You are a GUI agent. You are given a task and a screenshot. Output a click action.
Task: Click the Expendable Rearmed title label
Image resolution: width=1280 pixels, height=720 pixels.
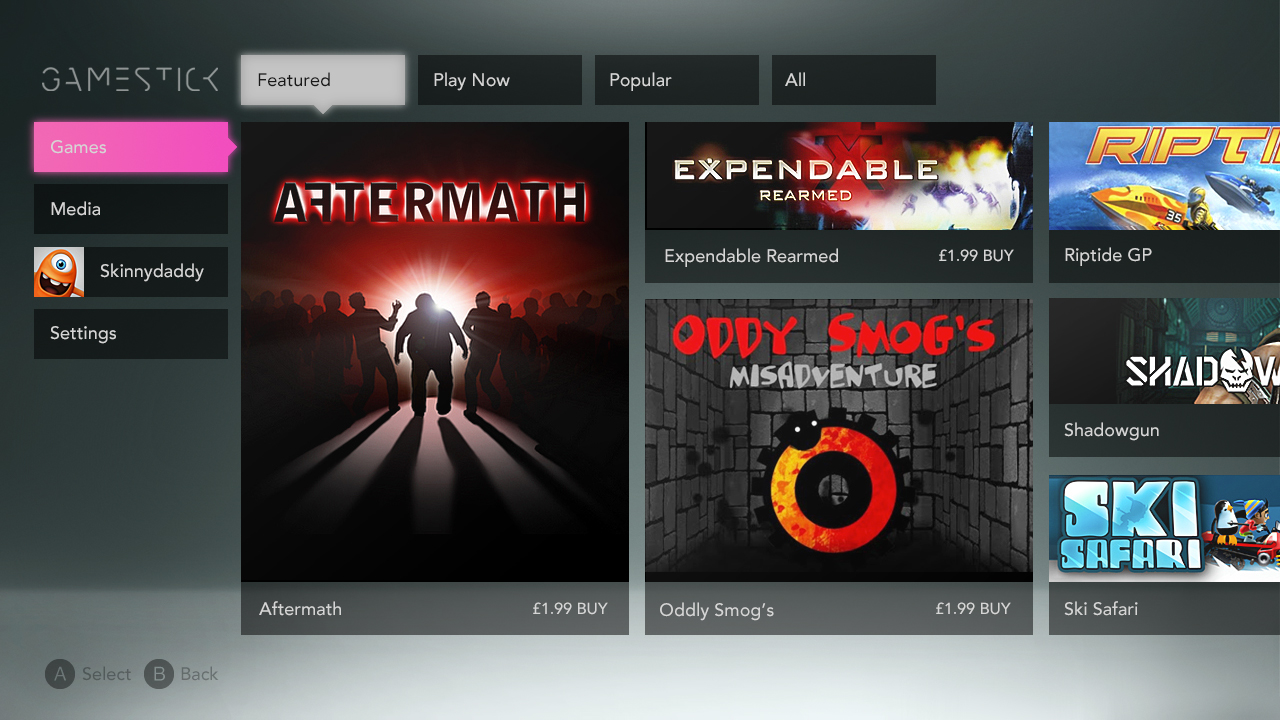coord(751,256)
